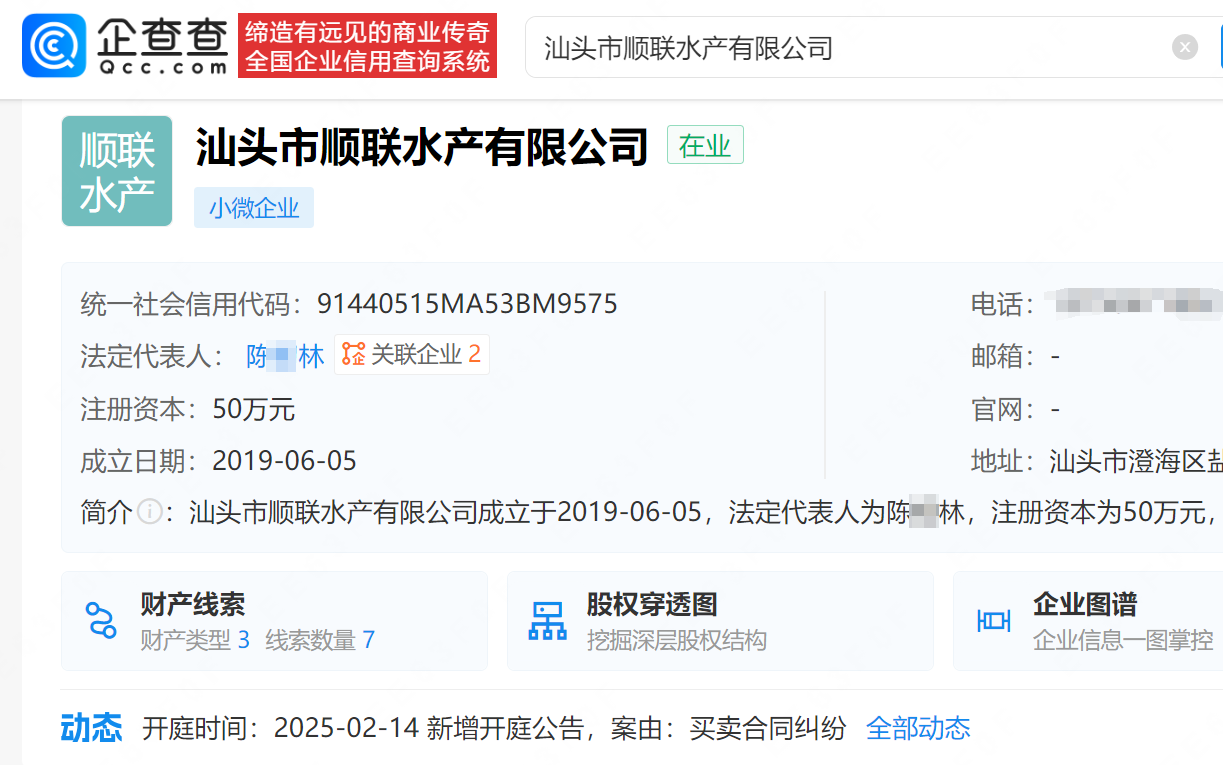Screen dimensions: 1223x765
Task: Click the 关联企业 network icon
Action: 354,354
